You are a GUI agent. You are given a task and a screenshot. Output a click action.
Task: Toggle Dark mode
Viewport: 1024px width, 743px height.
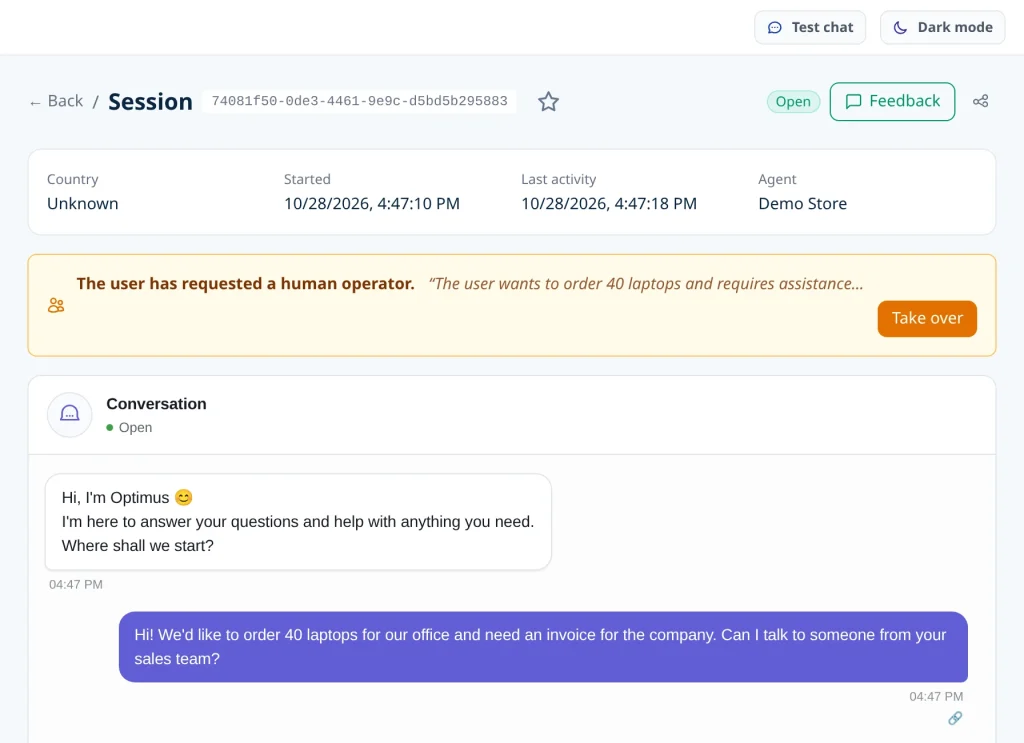942,27
